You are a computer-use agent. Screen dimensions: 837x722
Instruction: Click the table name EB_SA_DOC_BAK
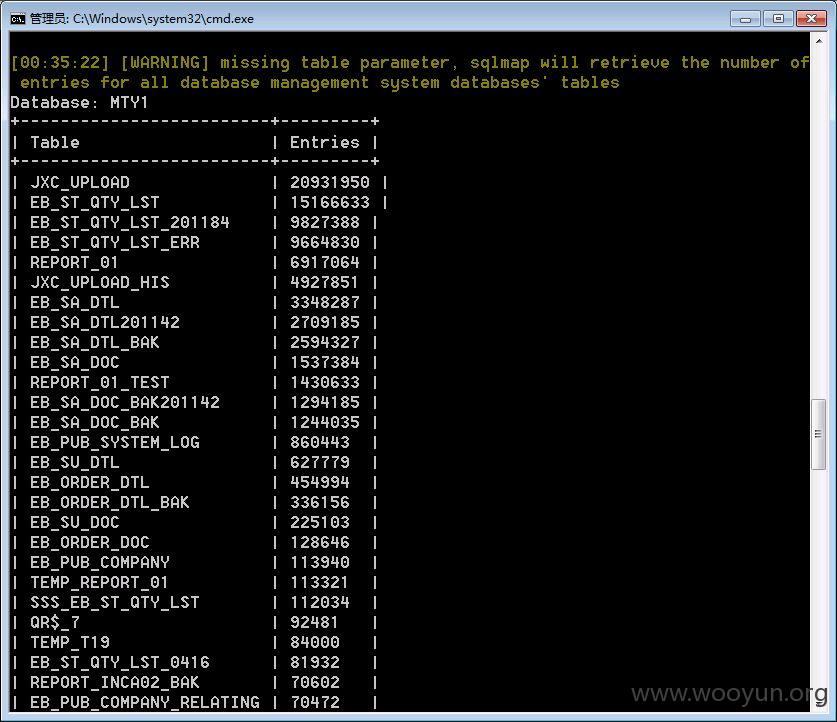tap(95, 422)
